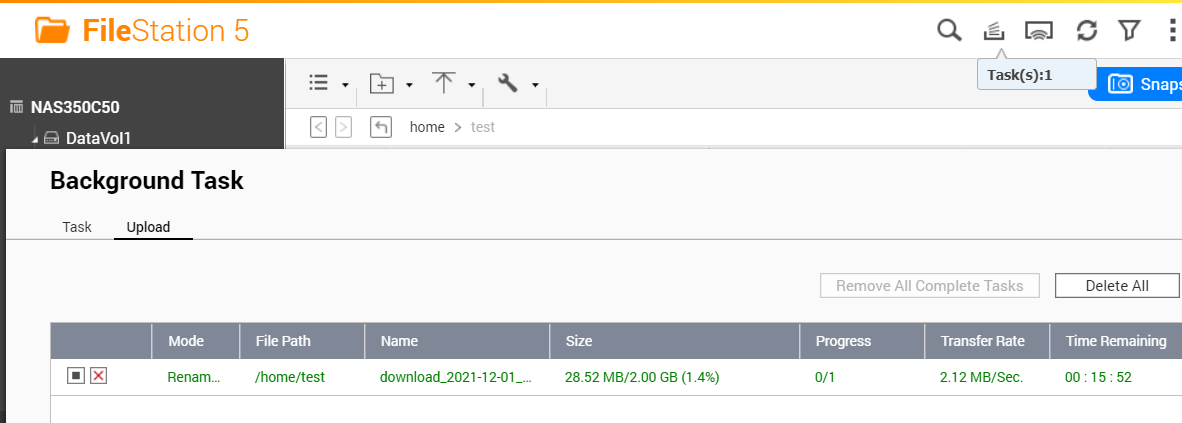Click the upload icon
1182x423 pixels.
(443, 83)
